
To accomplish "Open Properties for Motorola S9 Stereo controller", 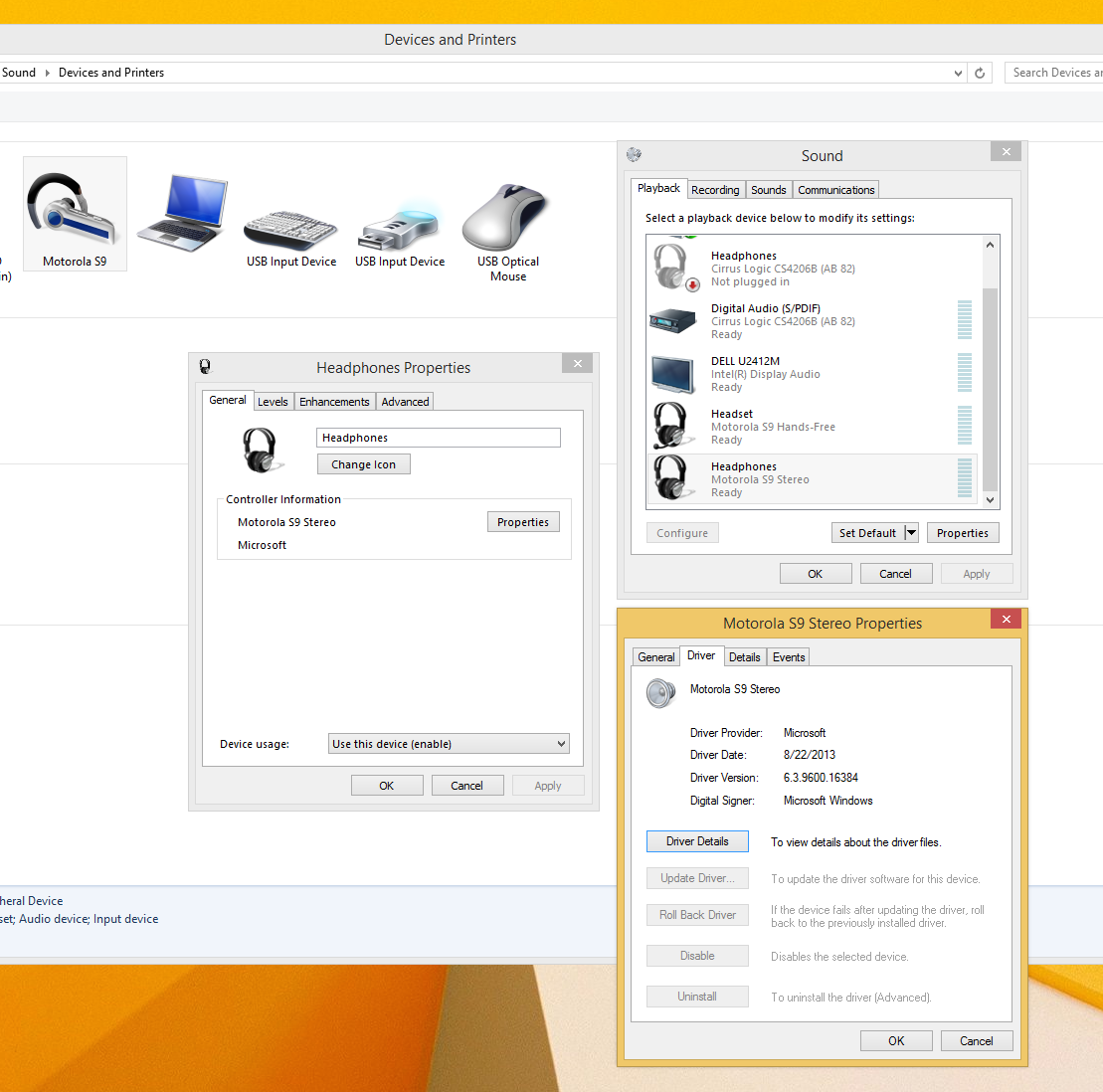I will pos(523,522).
